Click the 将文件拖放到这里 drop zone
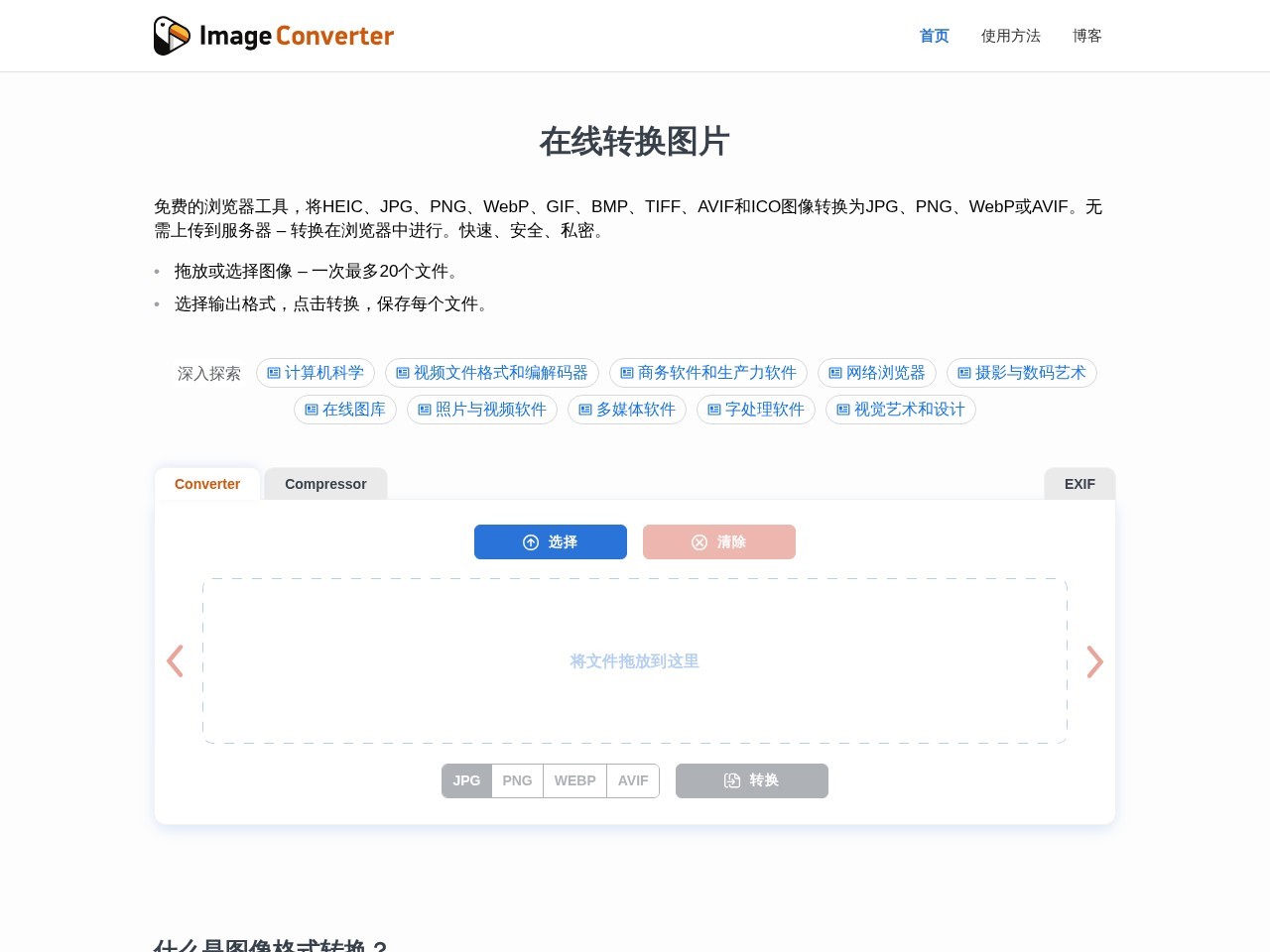Image resolution: width=1270 pixels, height=952 pixels. pyautogui.click(x=635, y=661)
